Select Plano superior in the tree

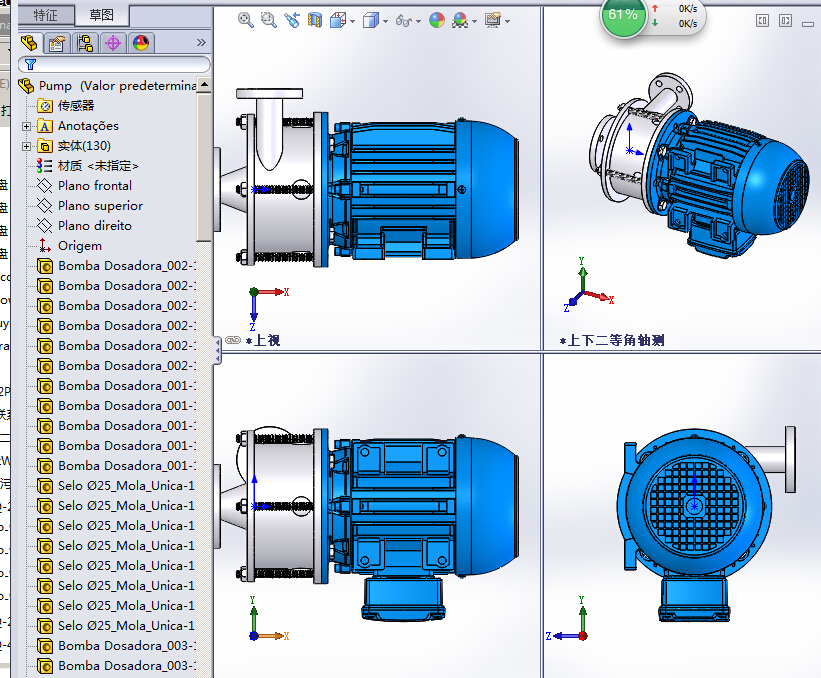[100, 206]
